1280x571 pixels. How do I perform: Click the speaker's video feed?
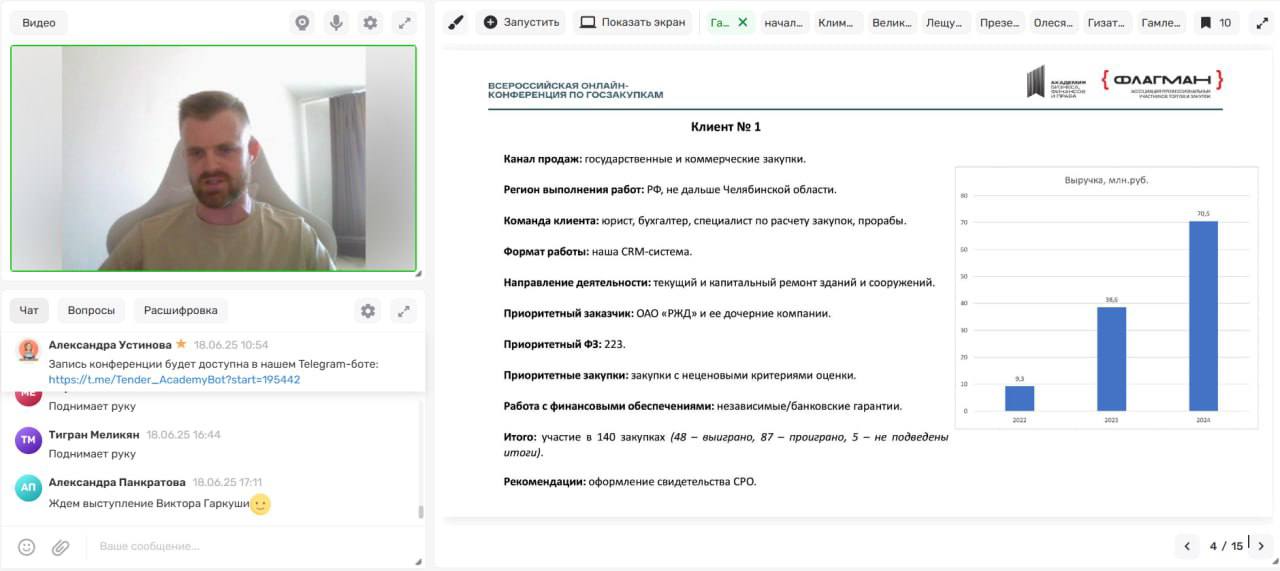pyautogui.click(x=213, y=158)
